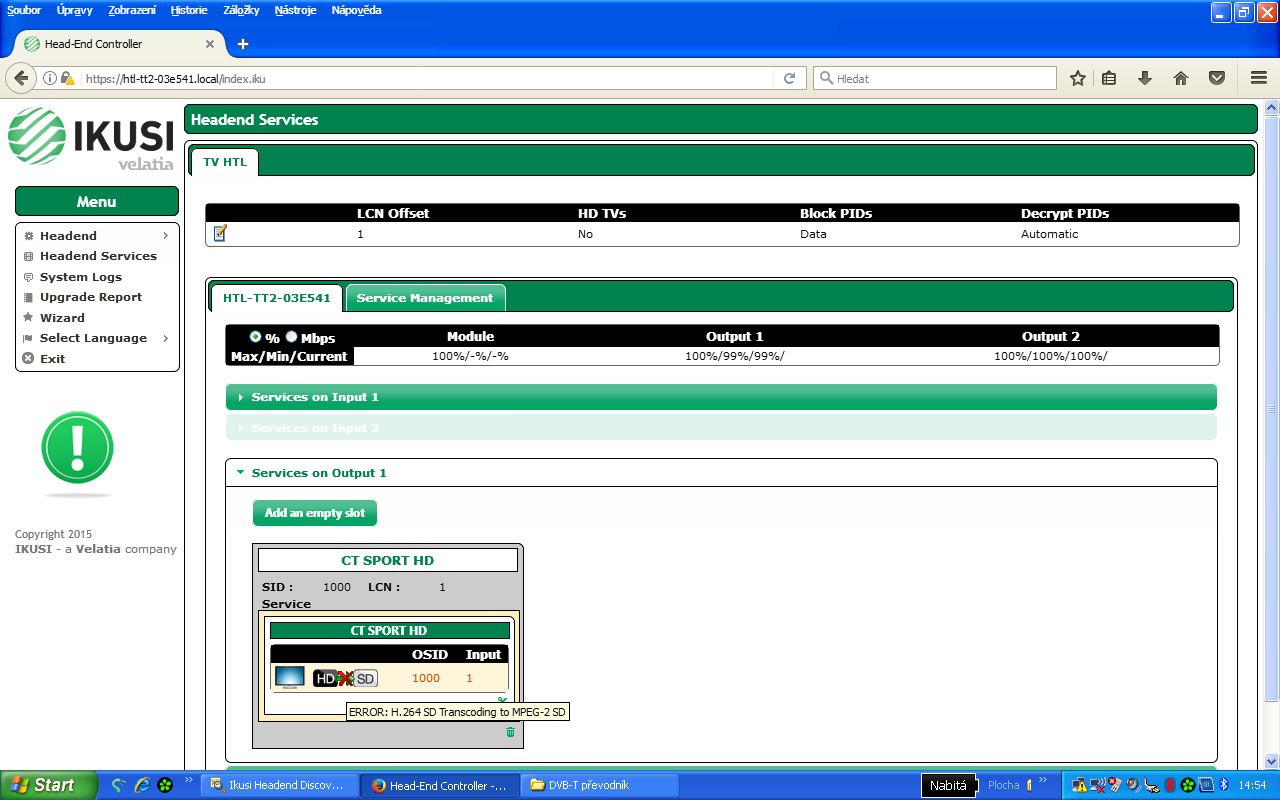
Task: Delete CT SPORT HD slot with trash icon
Action: (510, 733)
